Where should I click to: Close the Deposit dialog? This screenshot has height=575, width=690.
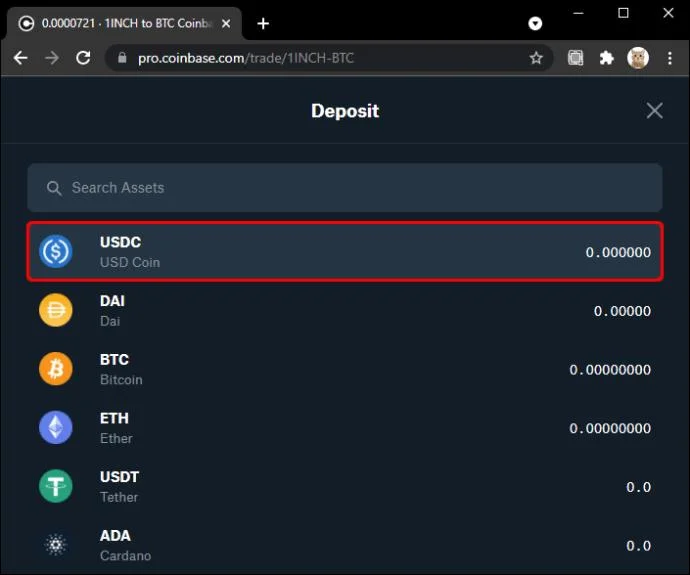654,111
